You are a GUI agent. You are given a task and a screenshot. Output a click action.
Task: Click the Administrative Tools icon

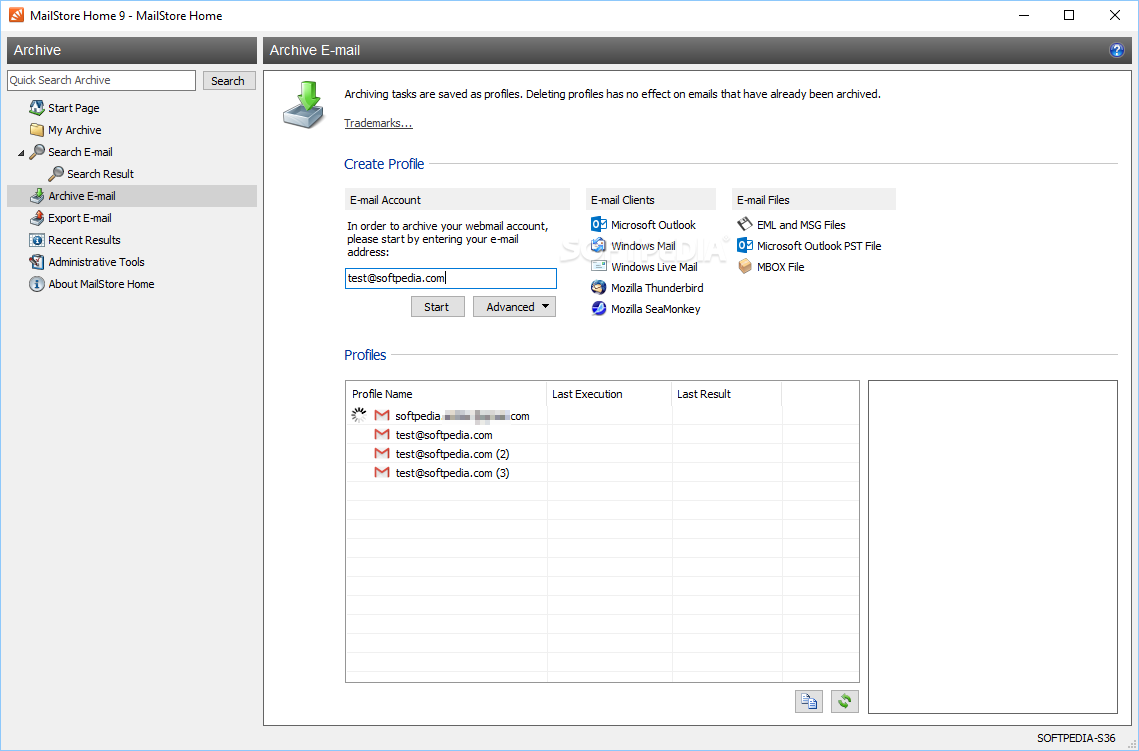[x=36, y=261]
